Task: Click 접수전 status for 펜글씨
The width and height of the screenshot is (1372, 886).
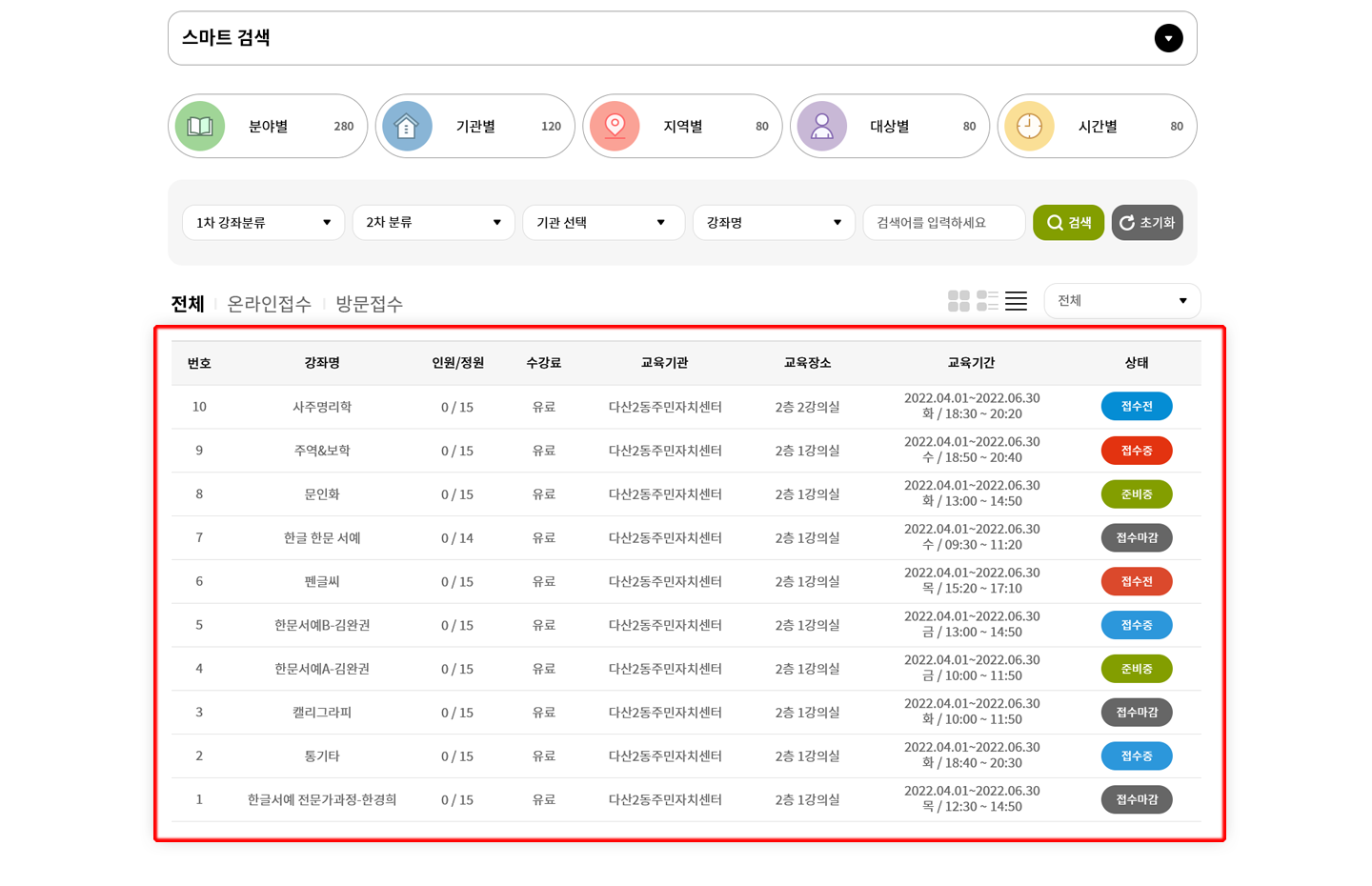Action: [1137, 581]
